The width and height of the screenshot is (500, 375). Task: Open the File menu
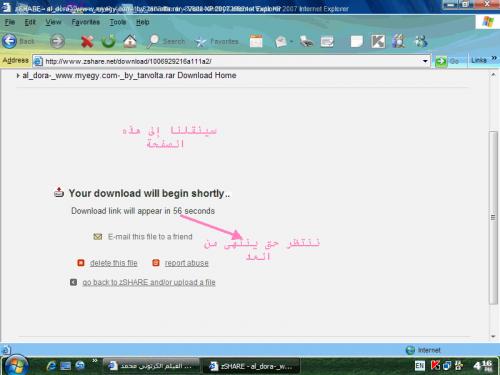point(10,22)
